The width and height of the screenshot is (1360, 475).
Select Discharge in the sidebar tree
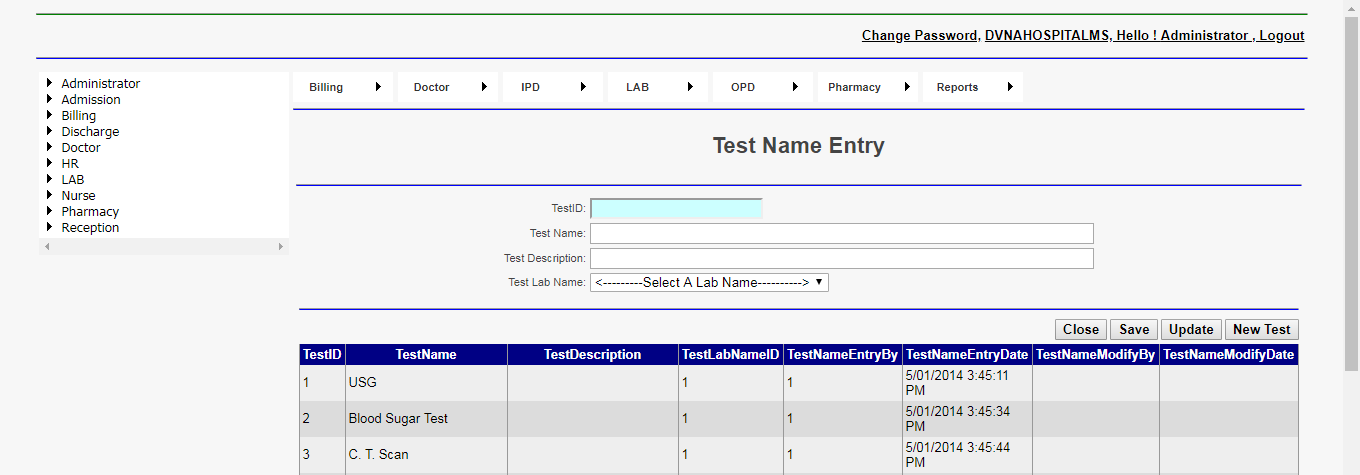(x=90, y=132)
